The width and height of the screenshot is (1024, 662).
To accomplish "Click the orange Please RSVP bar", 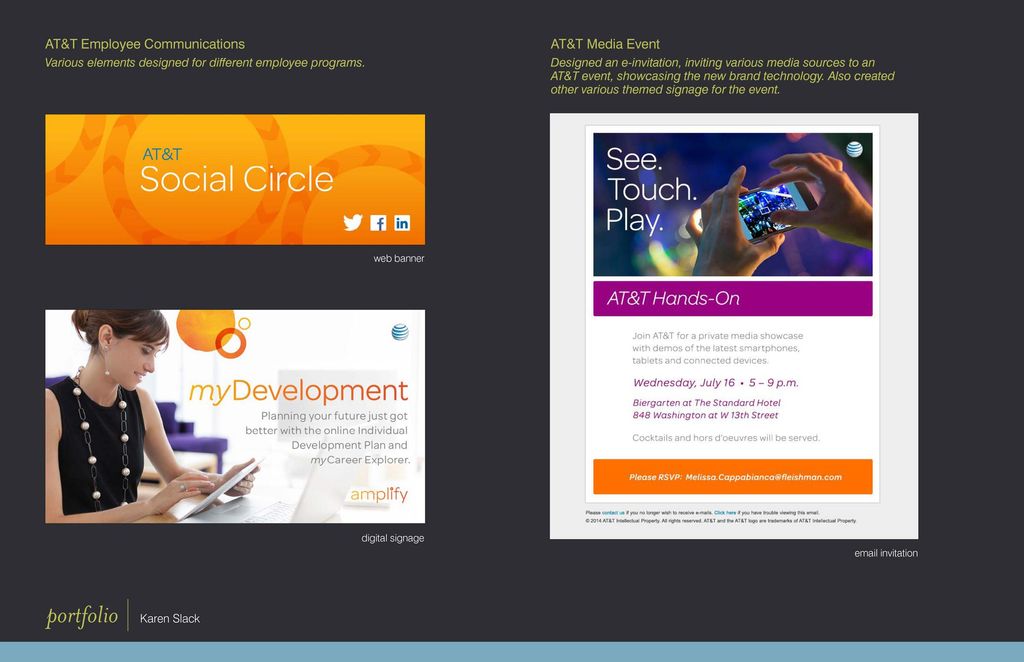I will click(733, 477).
